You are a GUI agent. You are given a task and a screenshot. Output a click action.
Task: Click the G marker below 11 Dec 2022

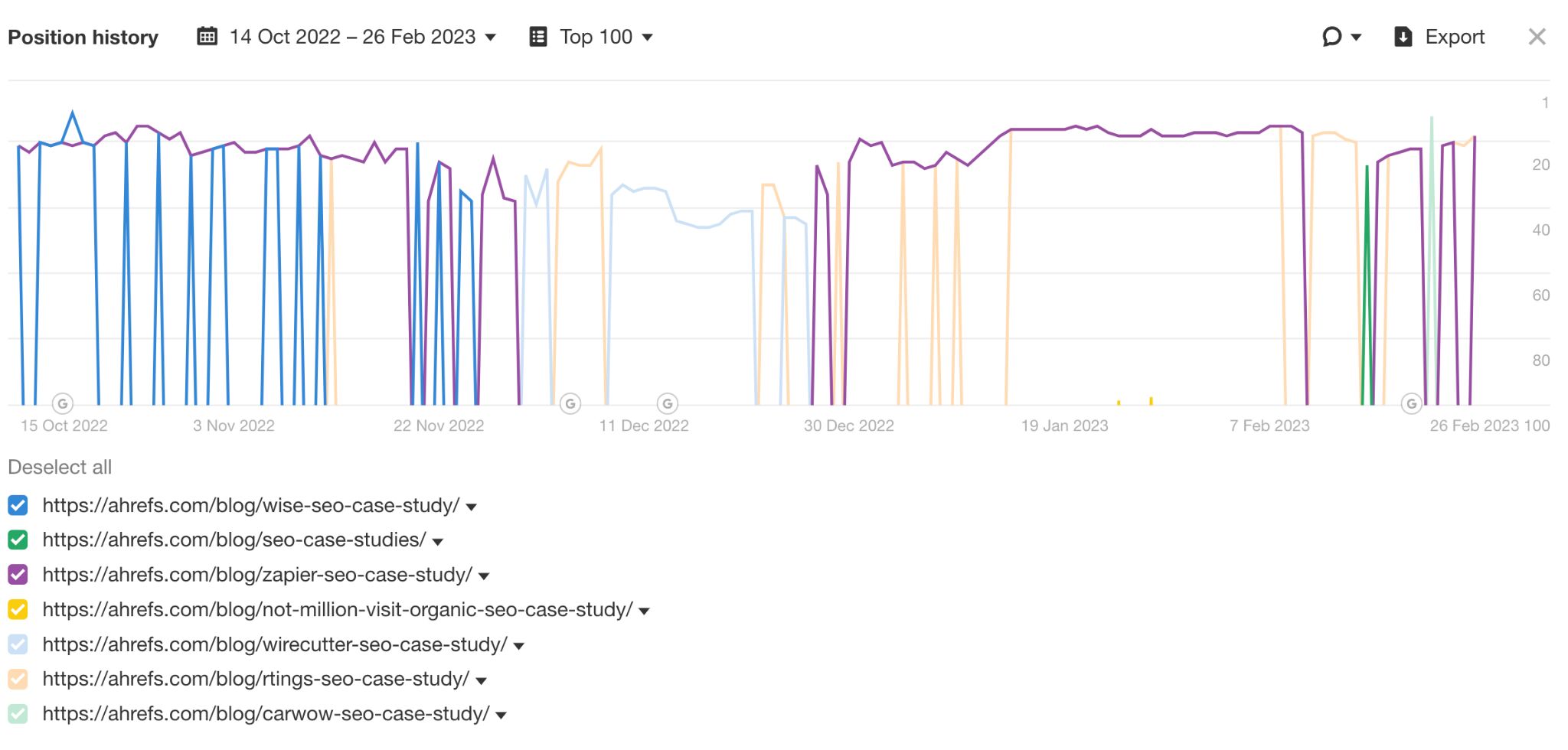pos(668,403)
